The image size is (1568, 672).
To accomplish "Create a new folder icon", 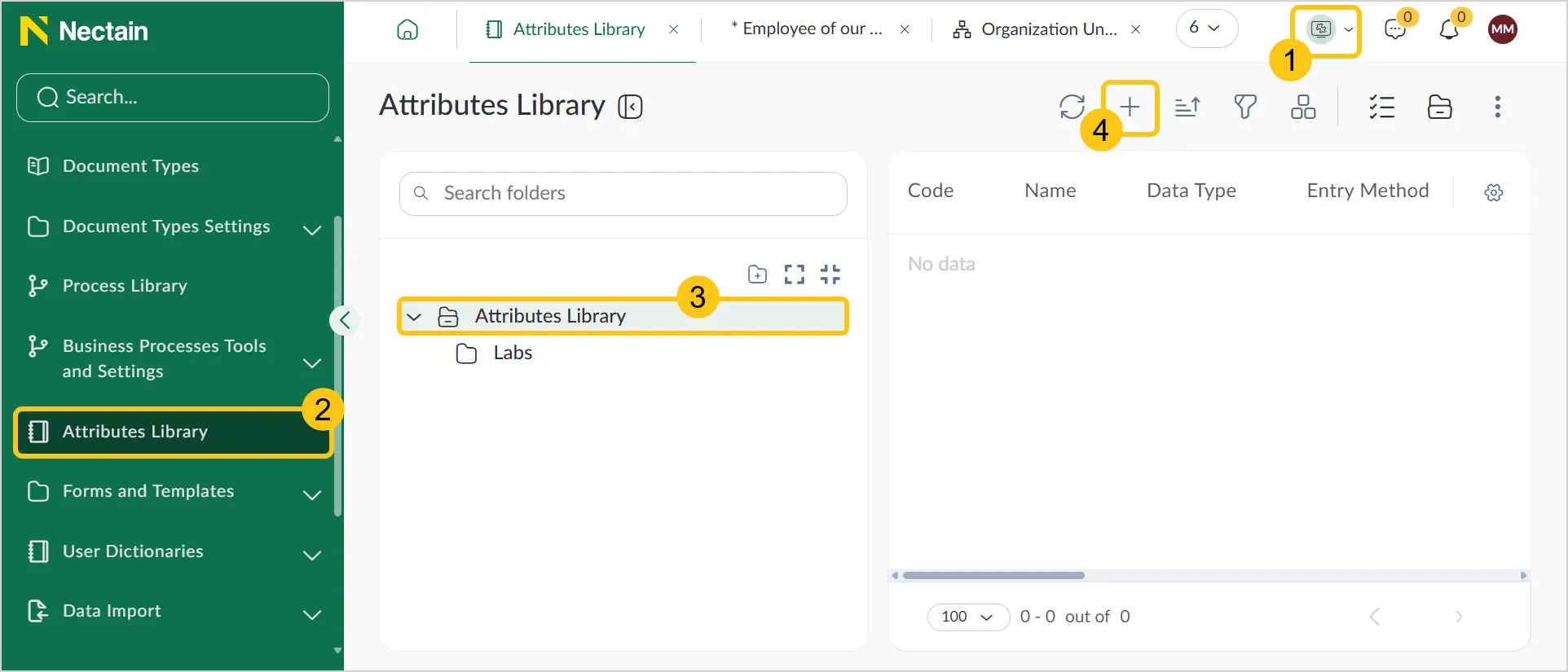I will (x=757, y=275).
